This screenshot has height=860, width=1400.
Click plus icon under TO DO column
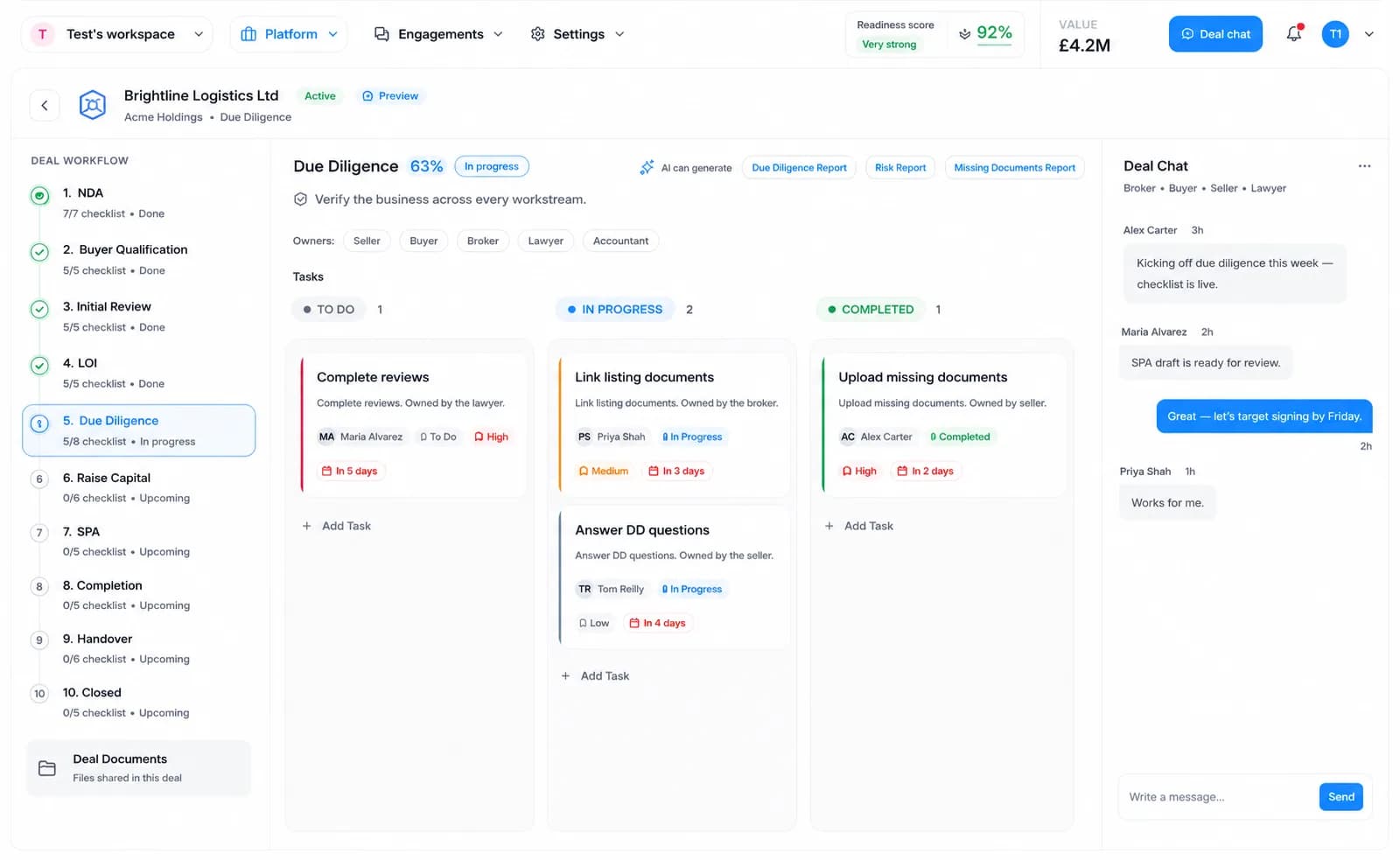point(307,526)
